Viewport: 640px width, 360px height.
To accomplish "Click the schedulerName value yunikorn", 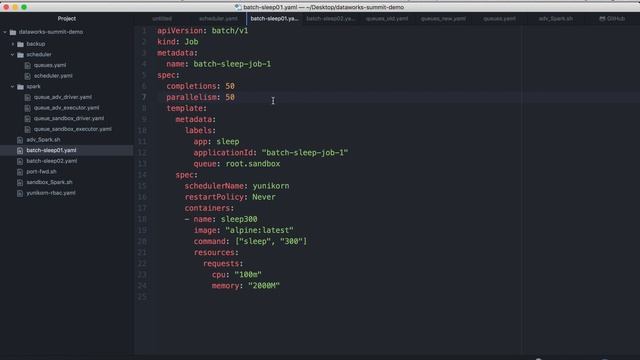I will coord(271,186).
